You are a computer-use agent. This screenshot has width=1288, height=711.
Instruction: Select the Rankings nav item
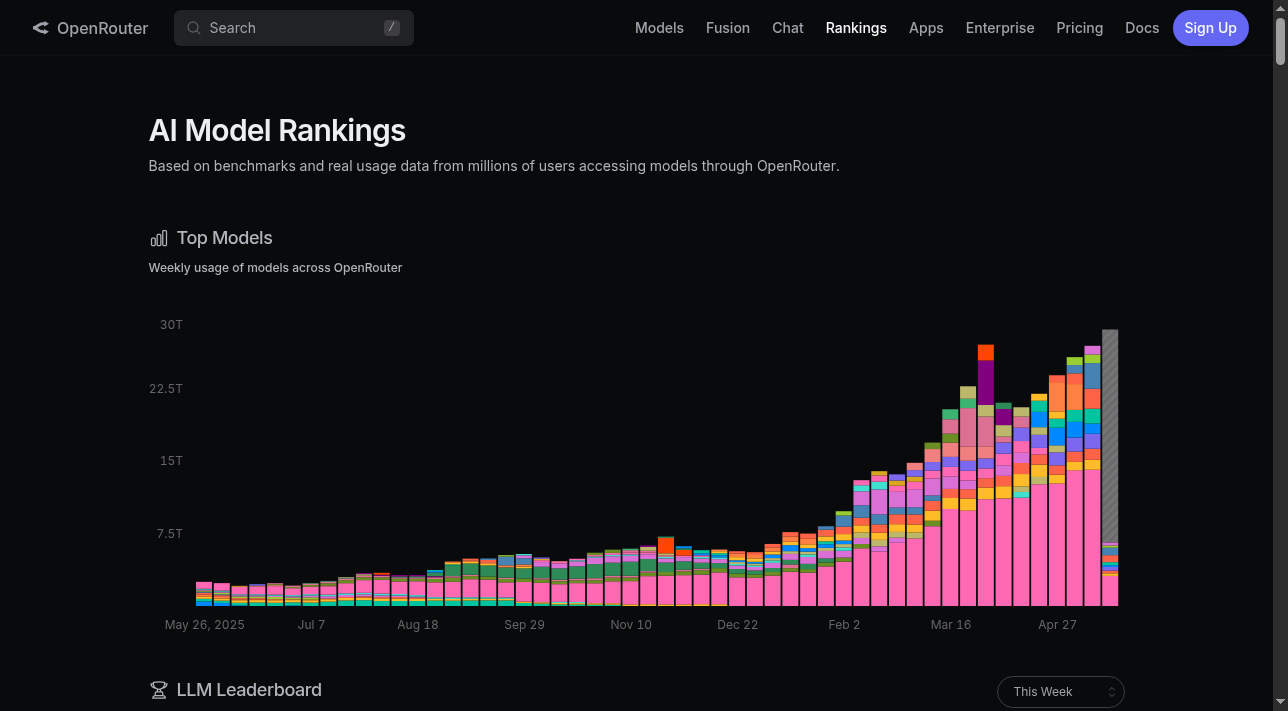[856, 28]
